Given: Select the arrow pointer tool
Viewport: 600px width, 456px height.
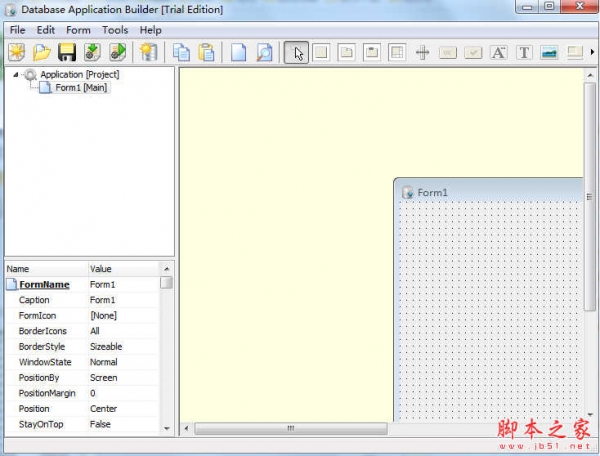Looking at the screenshot, I should (296, 52).
